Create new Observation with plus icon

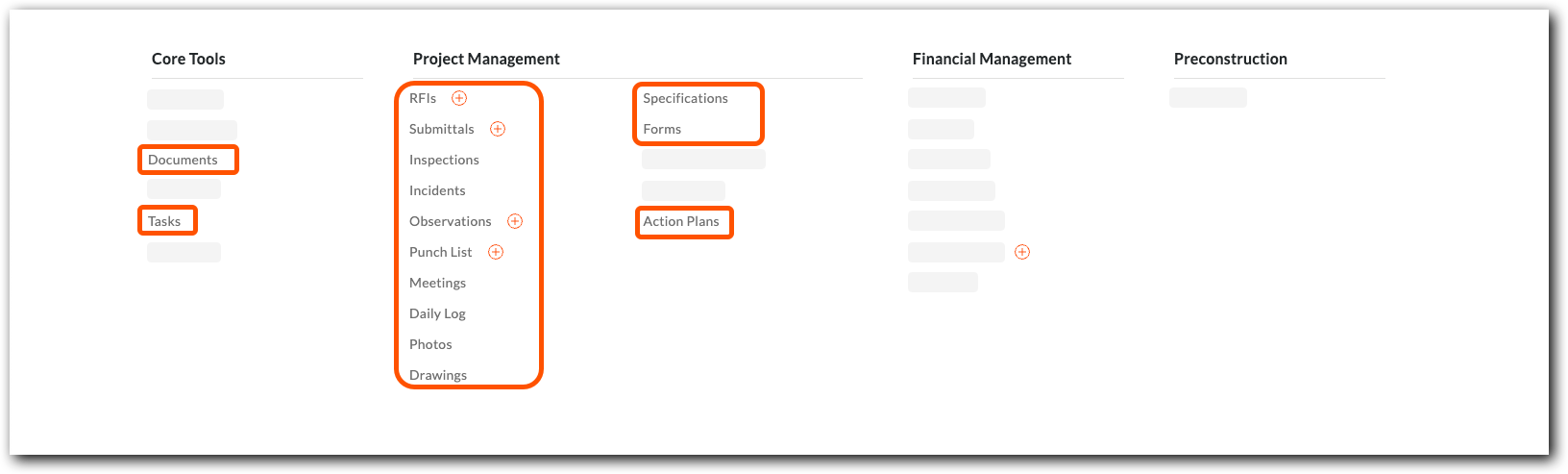515,221
